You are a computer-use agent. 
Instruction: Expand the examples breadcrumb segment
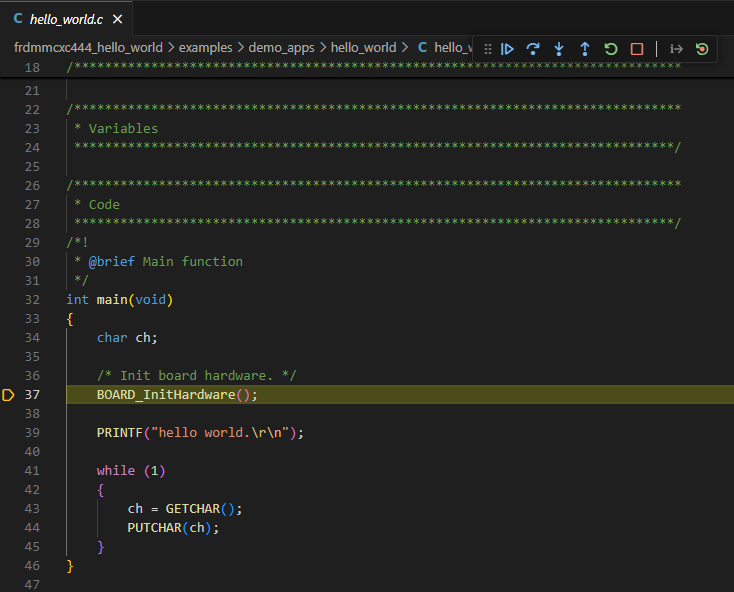(x=205, y=47)
